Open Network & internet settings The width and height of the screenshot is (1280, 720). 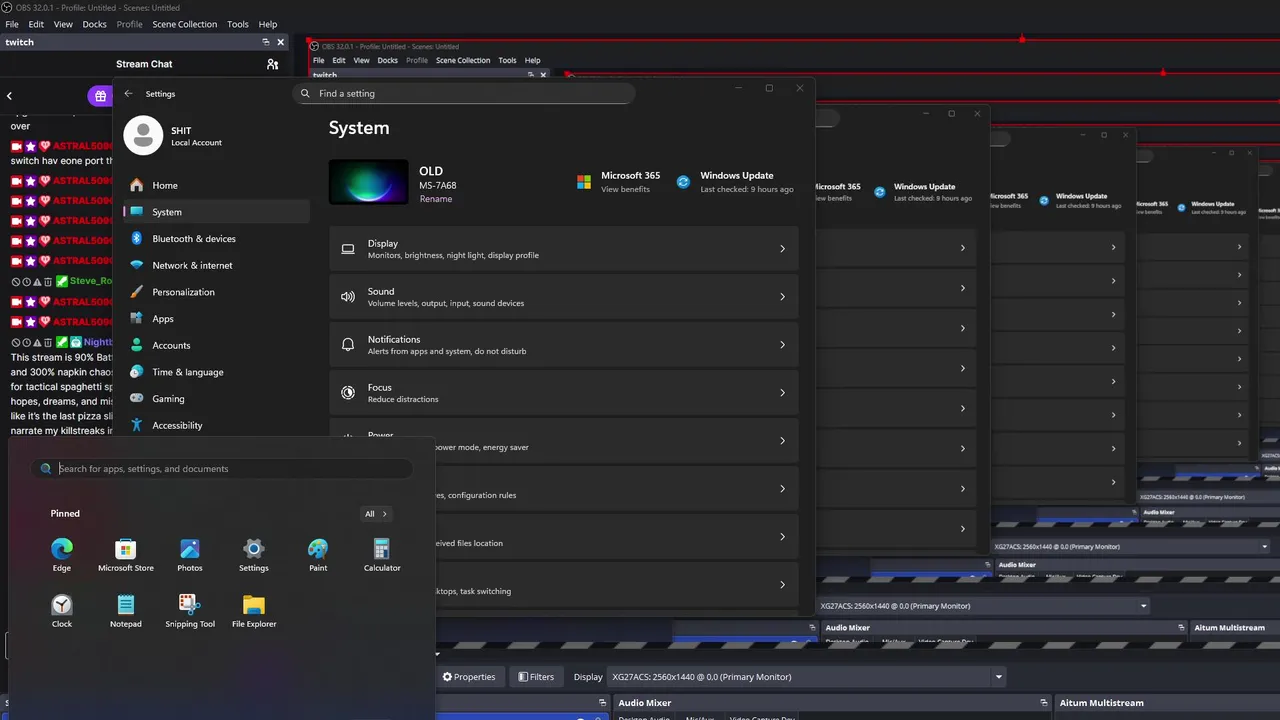click(216, 265)
